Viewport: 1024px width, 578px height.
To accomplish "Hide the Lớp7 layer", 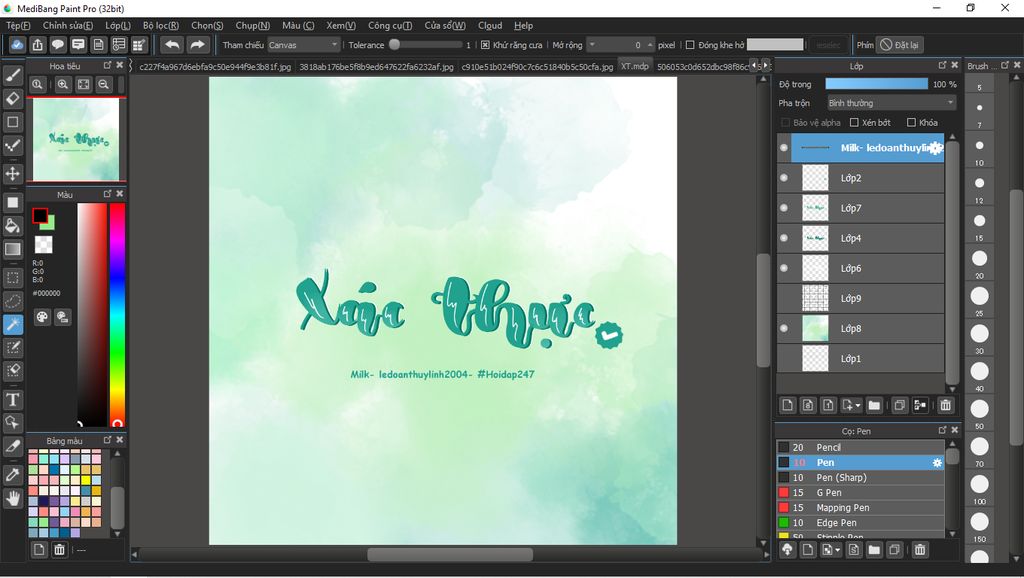I will pos(784,208).
